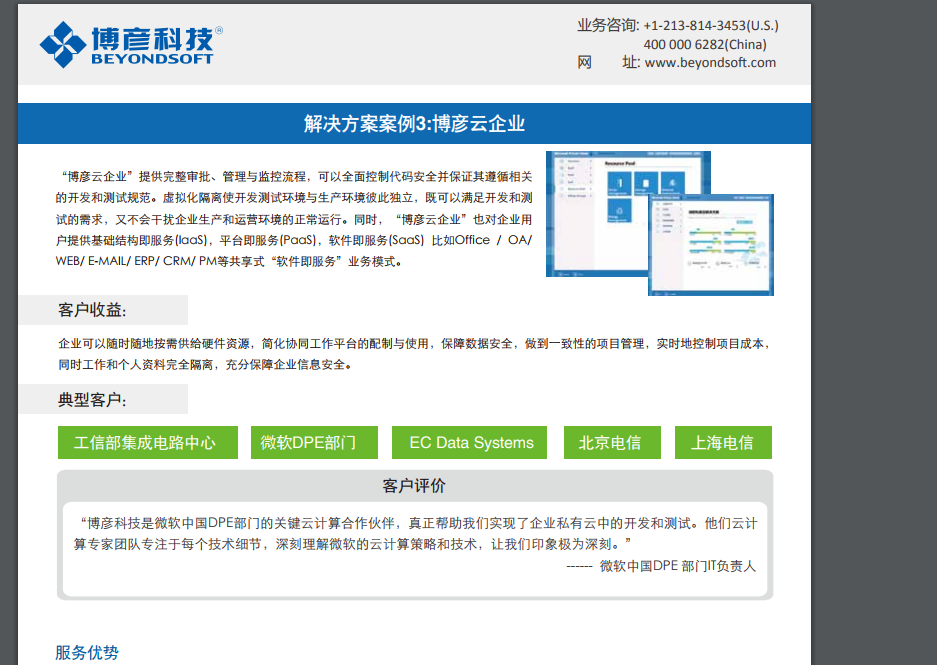Viewport: 937px width, 665px height.
Task: Click the 网址 label in the header
Action: (608, 62)
